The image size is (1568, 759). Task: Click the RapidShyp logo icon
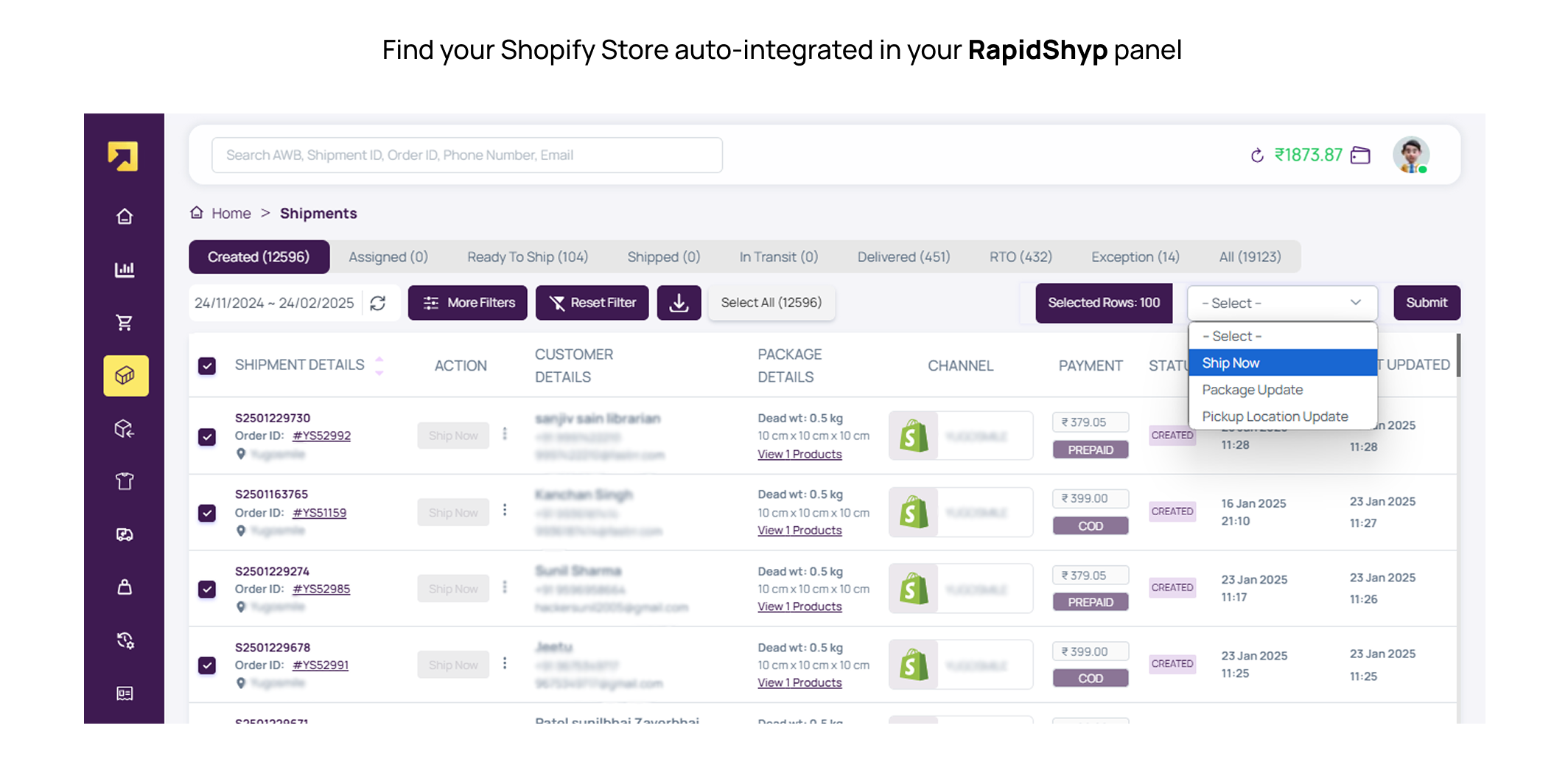point(123,156)
